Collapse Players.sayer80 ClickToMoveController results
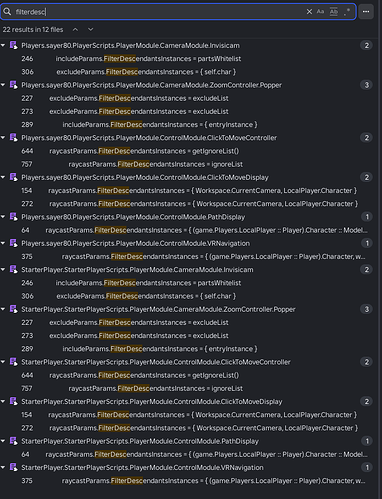The width and height of the screenshot is (382, 499). click(x=3, y=137)
